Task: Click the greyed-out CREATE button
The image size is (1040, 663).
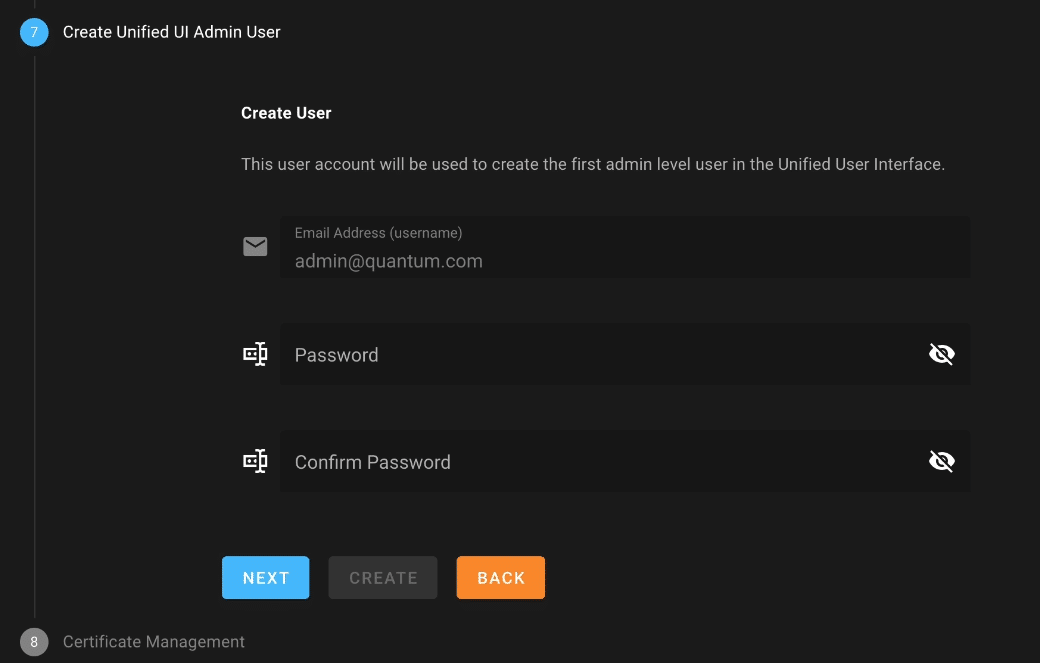Action: (383, 577)
